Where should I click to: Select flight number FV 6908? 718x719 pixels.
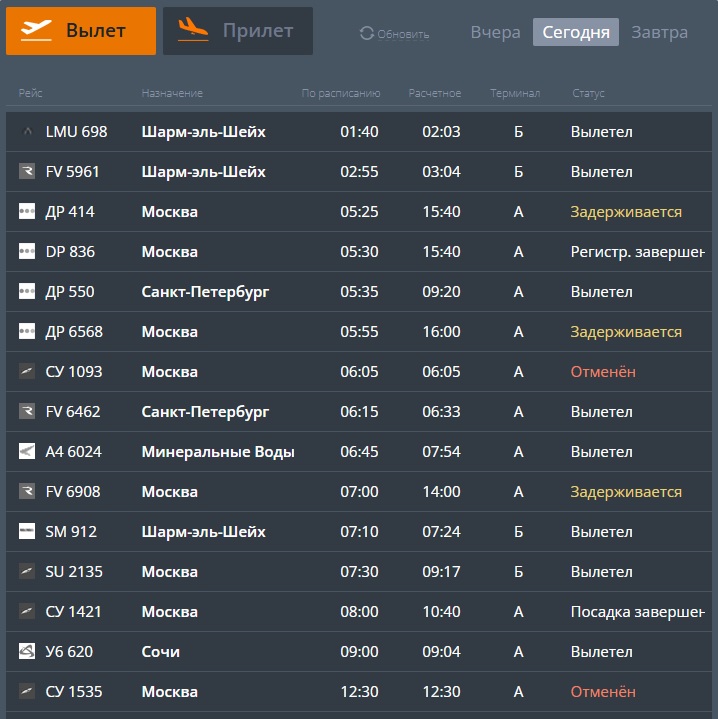point(73,492)
